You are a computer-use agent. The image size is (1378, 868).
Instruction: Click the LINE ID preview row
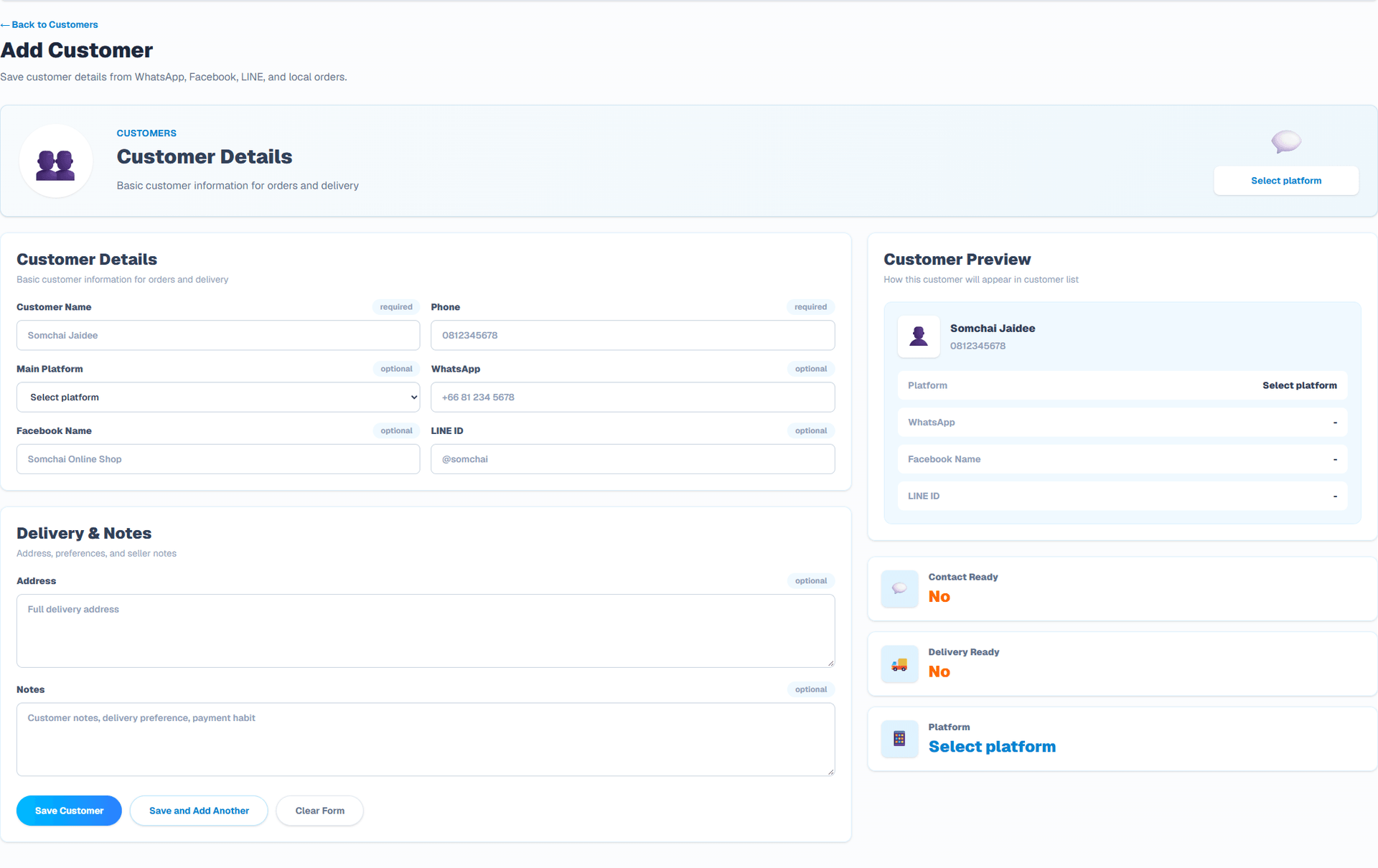1122,496
